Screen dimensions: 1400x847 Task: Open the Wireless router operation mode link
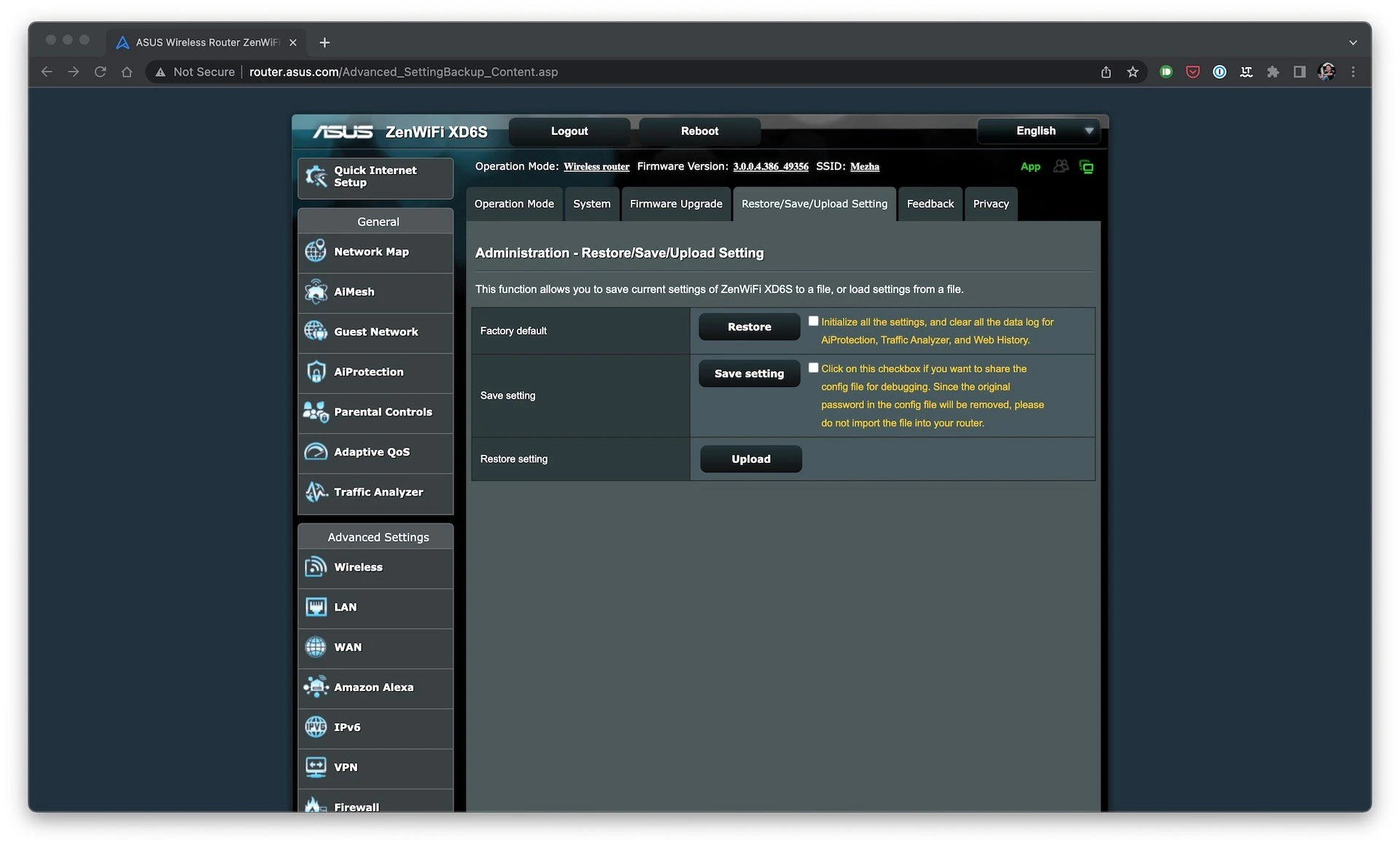pos(596,167)
